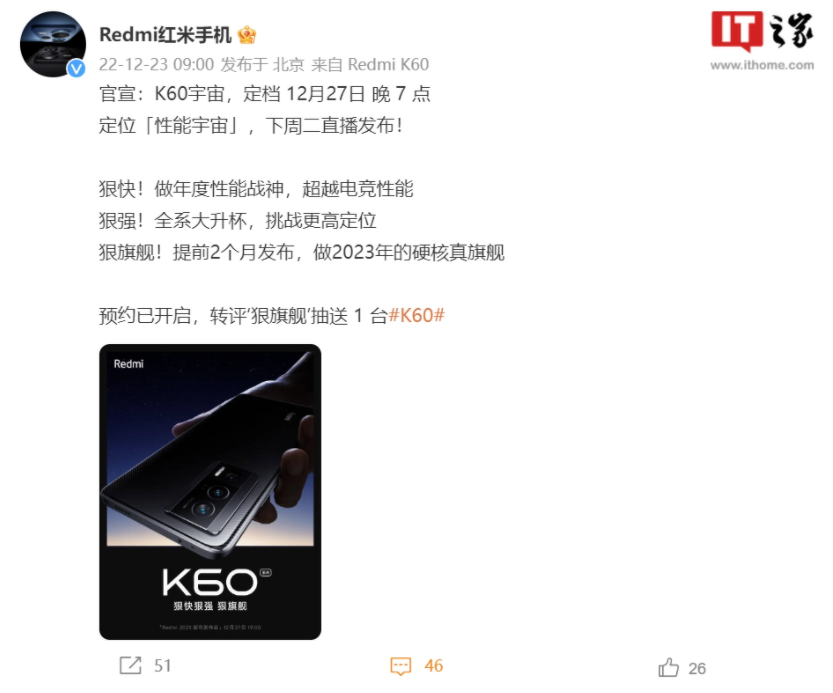Image resolution: width=833 pixels, height=693 pixels.
Task: Click the blue verified badge on avatar
Action: coord(76,68)
